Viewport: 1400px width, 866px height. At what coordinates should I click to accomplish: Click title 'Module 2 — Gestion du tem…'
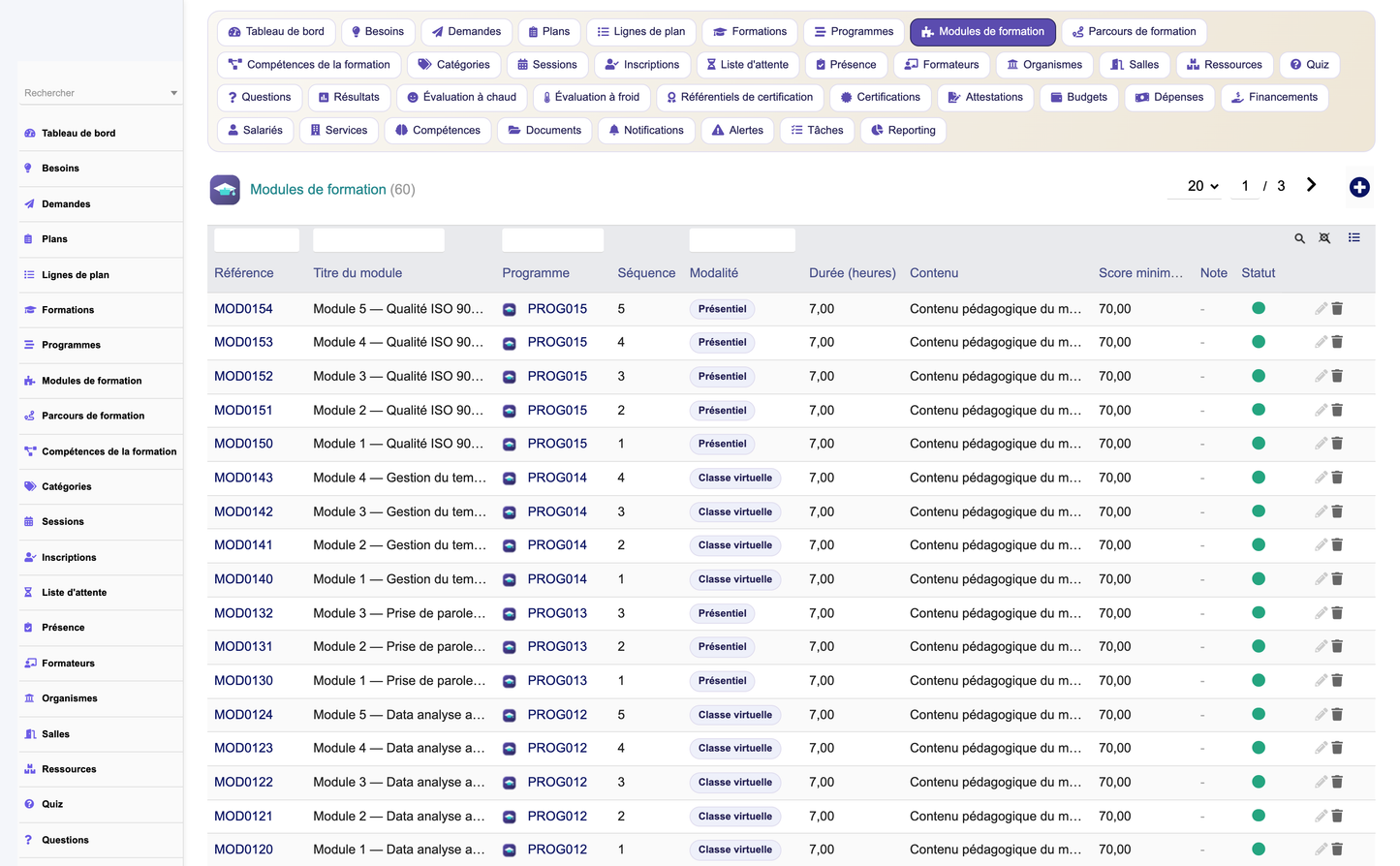pyautogui.click(x=399, y=545)
